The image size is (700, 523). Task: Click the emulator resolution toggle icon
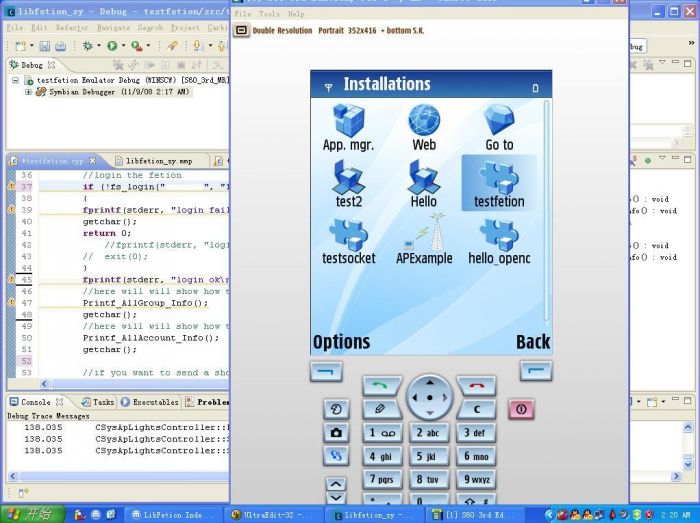pyautogui.click(x=241, y=31)
